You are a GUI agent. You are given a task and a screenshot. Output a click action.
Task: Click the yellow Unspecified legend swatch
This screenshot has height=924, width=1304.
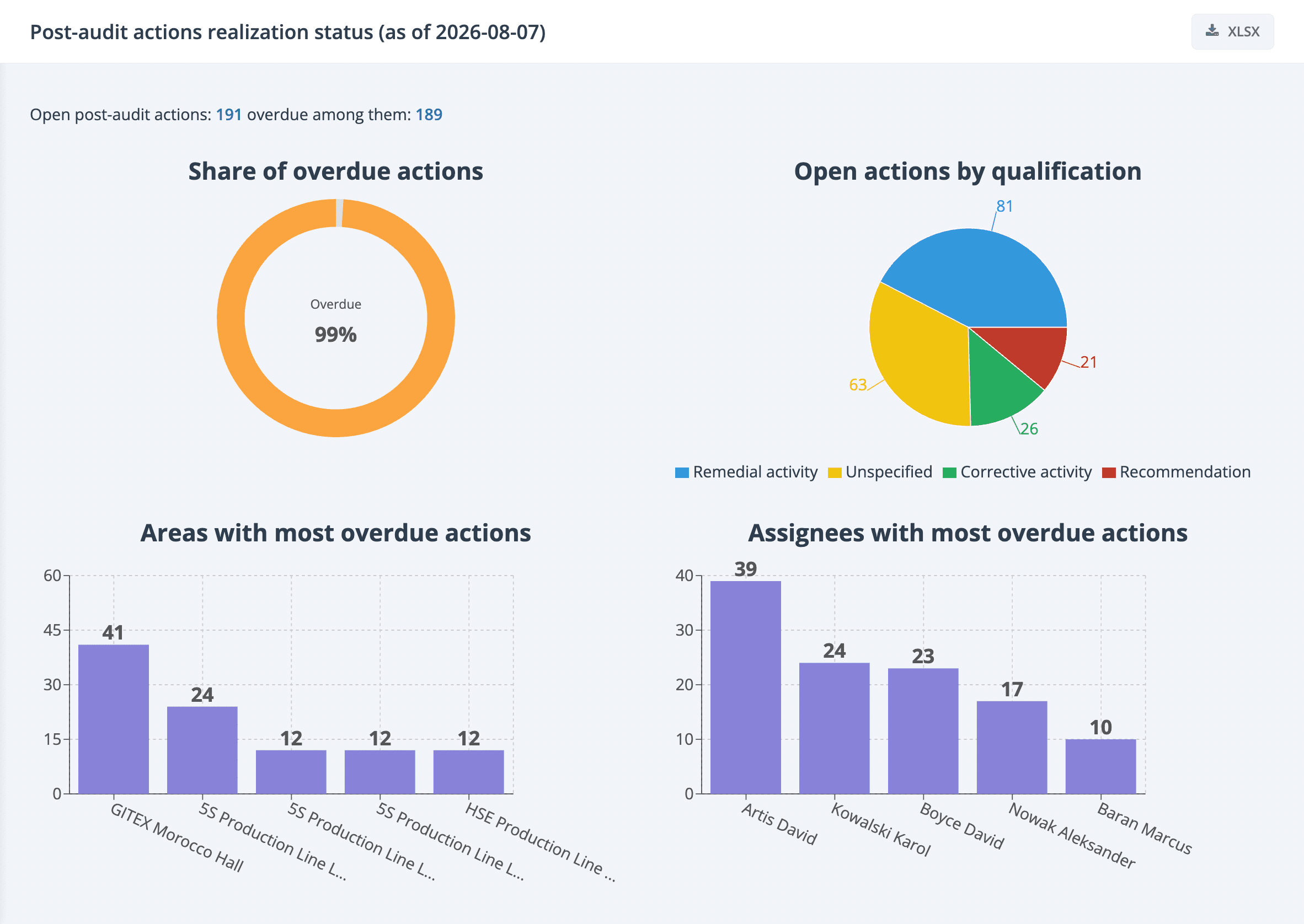(835, 473)
